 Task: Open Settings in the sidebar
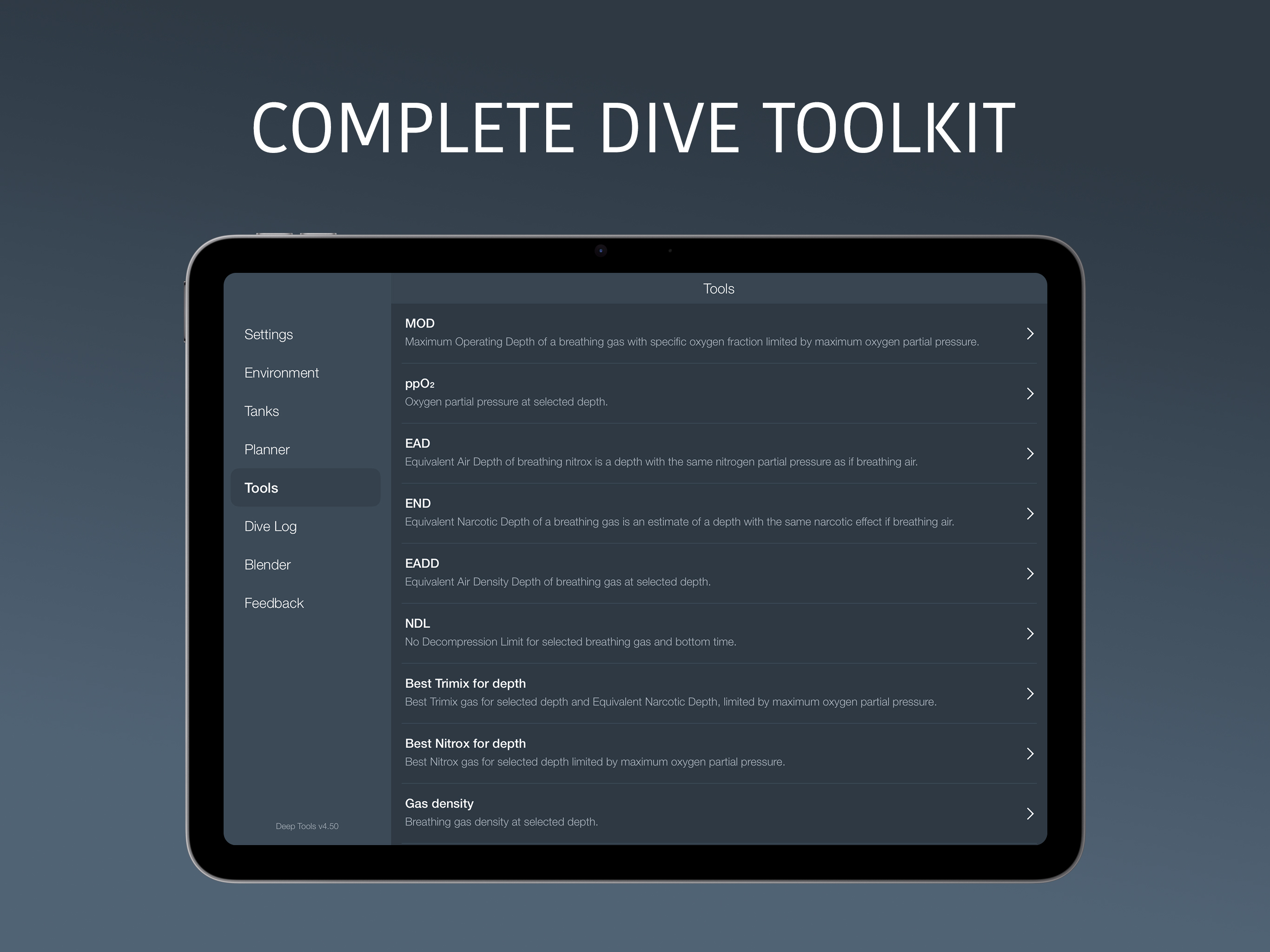click(x=268, y=335)
